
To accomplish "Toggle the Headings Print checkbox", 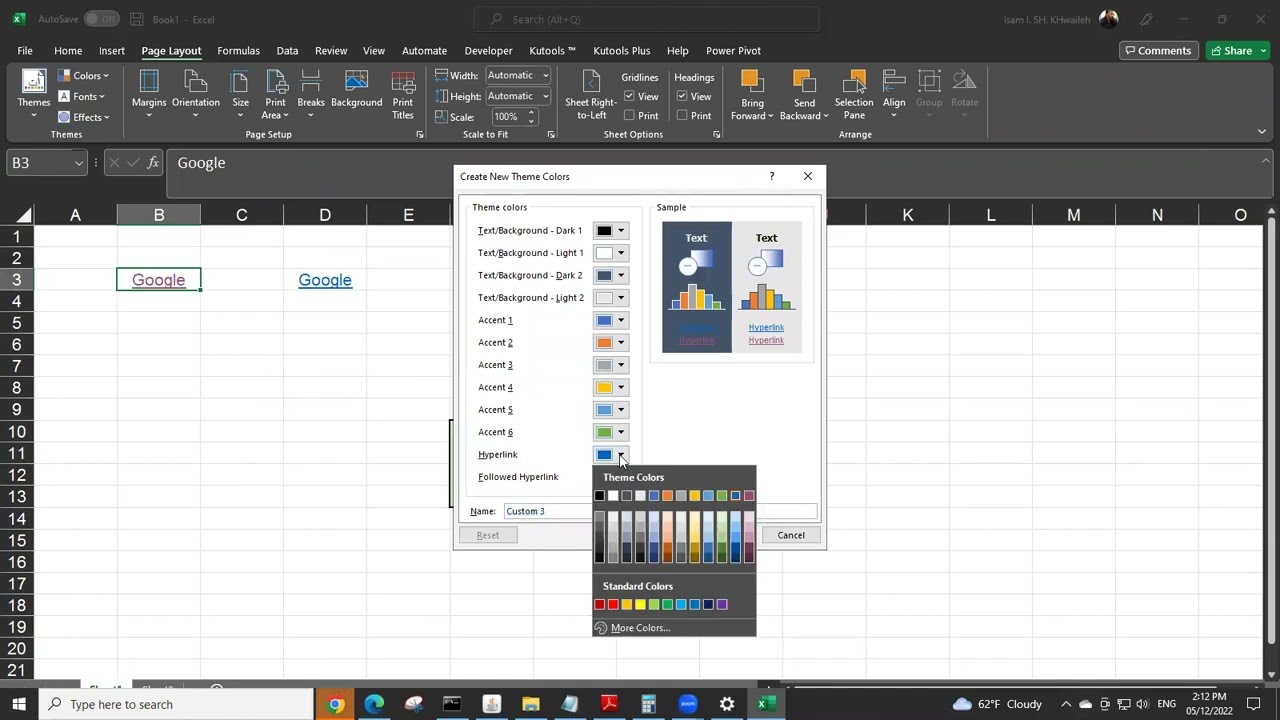I will (x=682, y=115).
